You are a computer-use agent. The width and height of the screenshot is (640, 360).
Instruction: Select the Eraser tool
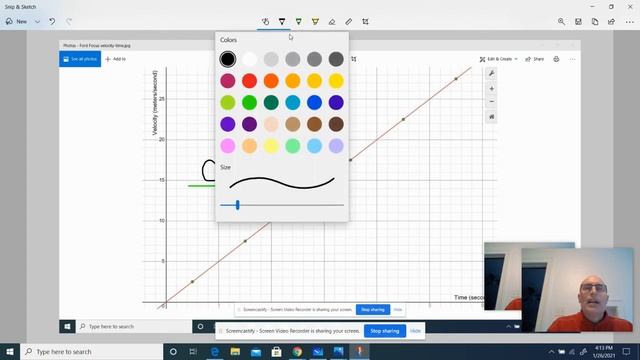pyautogui.click(x=332, y=22)
